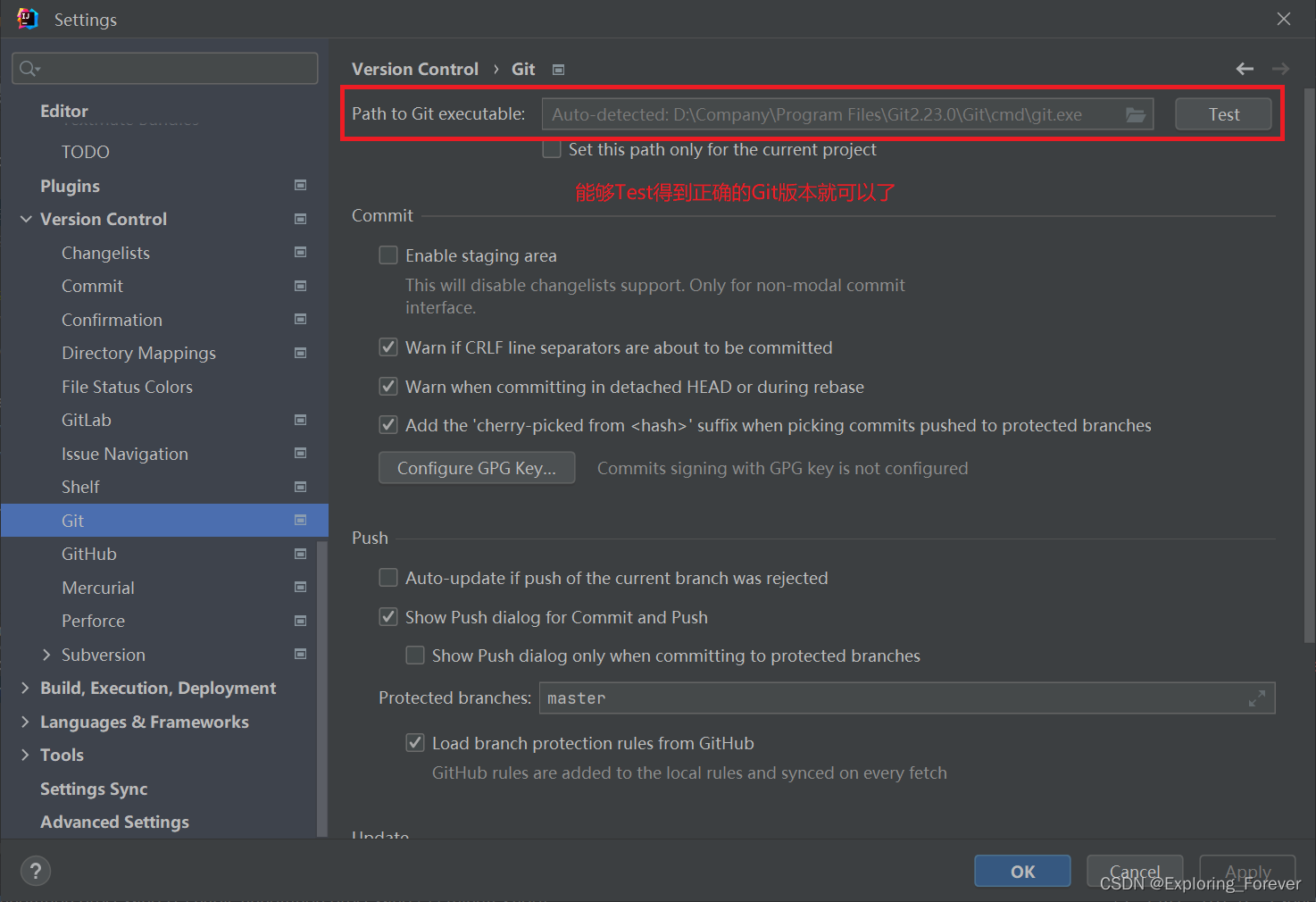This screenshot has height=902, width=1316.
Task: Click project icon next to Mercurial
Action: point(301,587)
